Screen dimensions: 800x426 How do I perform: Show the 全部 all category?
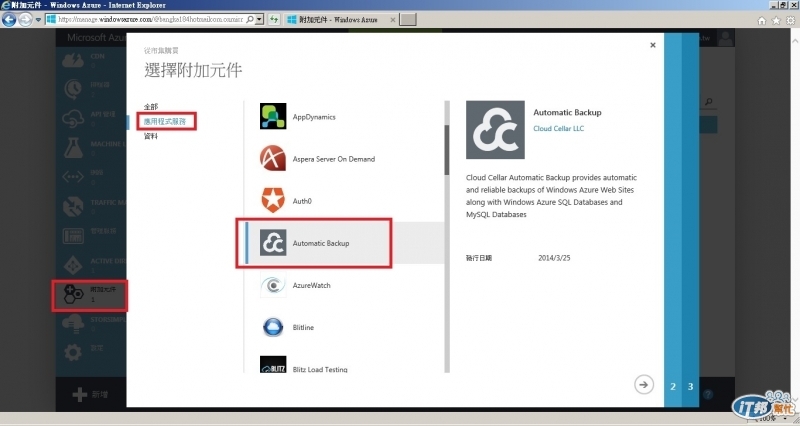(x=151, y=107)
